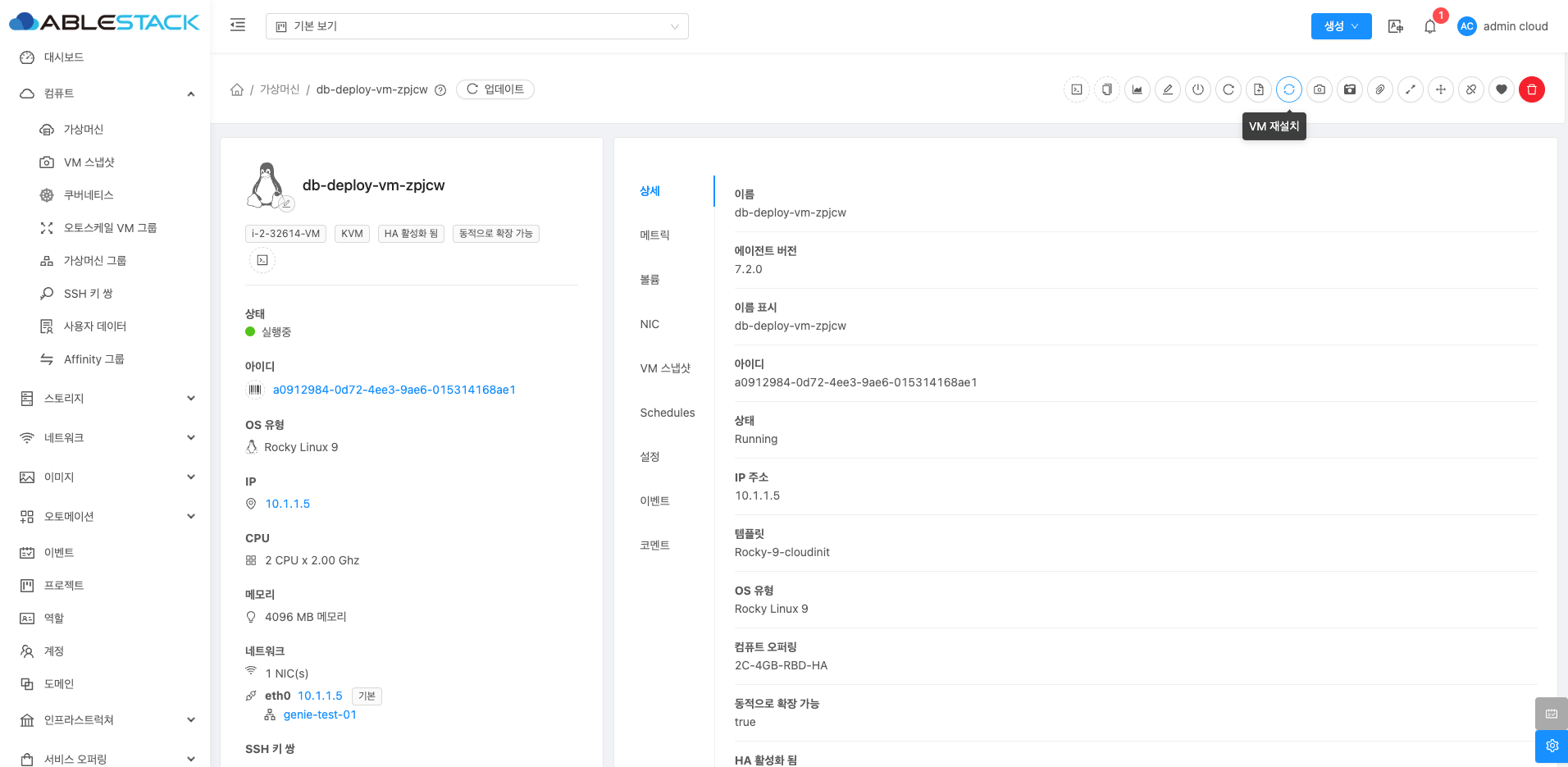
Task: Take a VM snapshot with camera icon
Action: point(1319,89)
